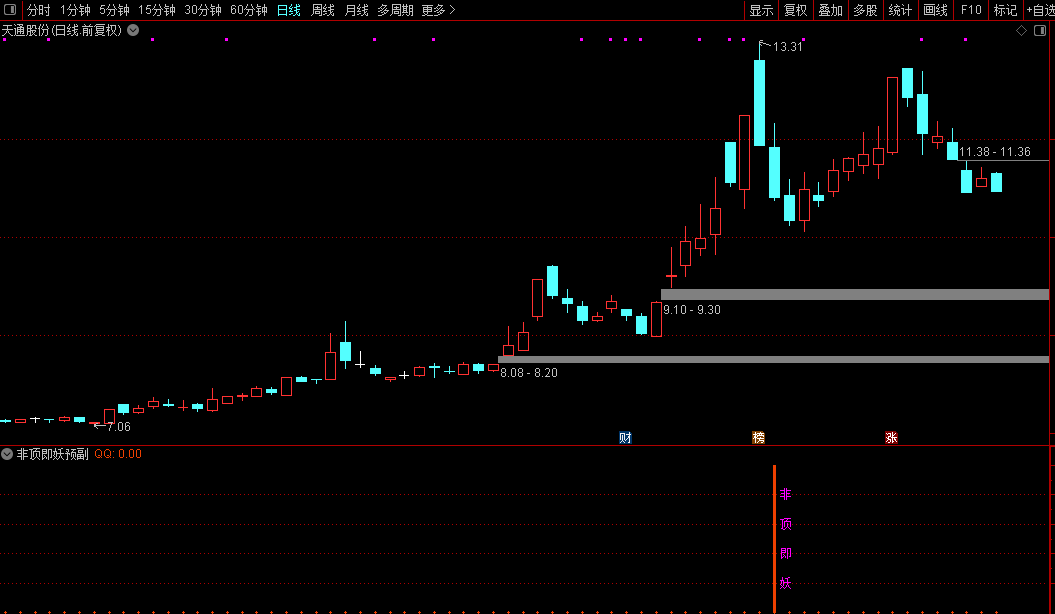Screen dimensions: 1055x614
Task: Click the panel layout icon at chart top-right
Action: point(1040,30)
